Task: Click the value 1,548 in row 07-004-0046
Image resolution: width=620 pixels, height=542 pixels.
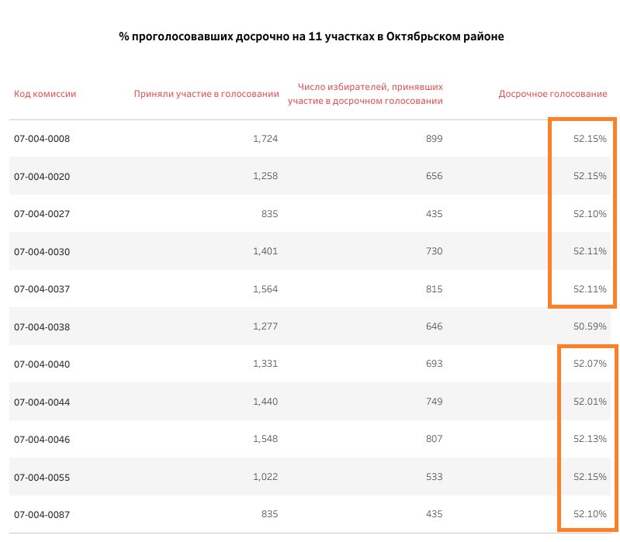Action: (x=265, y=439)
